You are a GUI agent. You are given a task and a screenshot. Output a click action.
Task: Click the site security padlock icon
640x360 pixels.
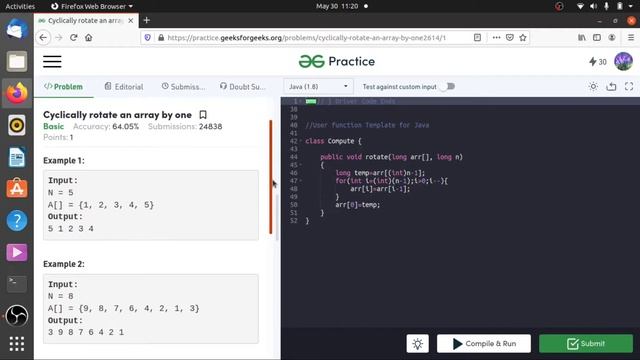pos(161,38)
